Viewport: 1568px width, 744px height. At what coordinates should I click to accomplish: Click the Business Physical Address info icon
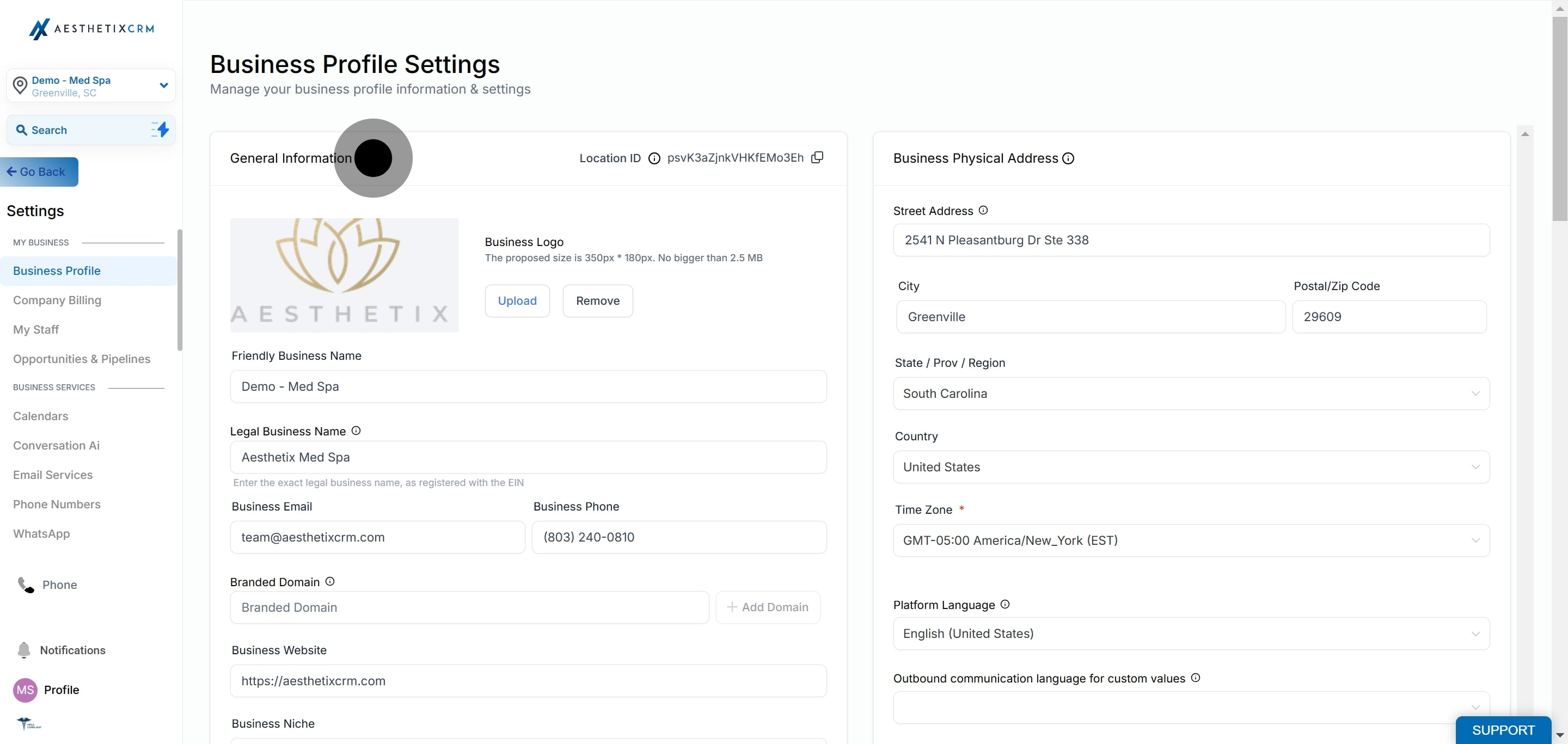[x=1068, y=158]
